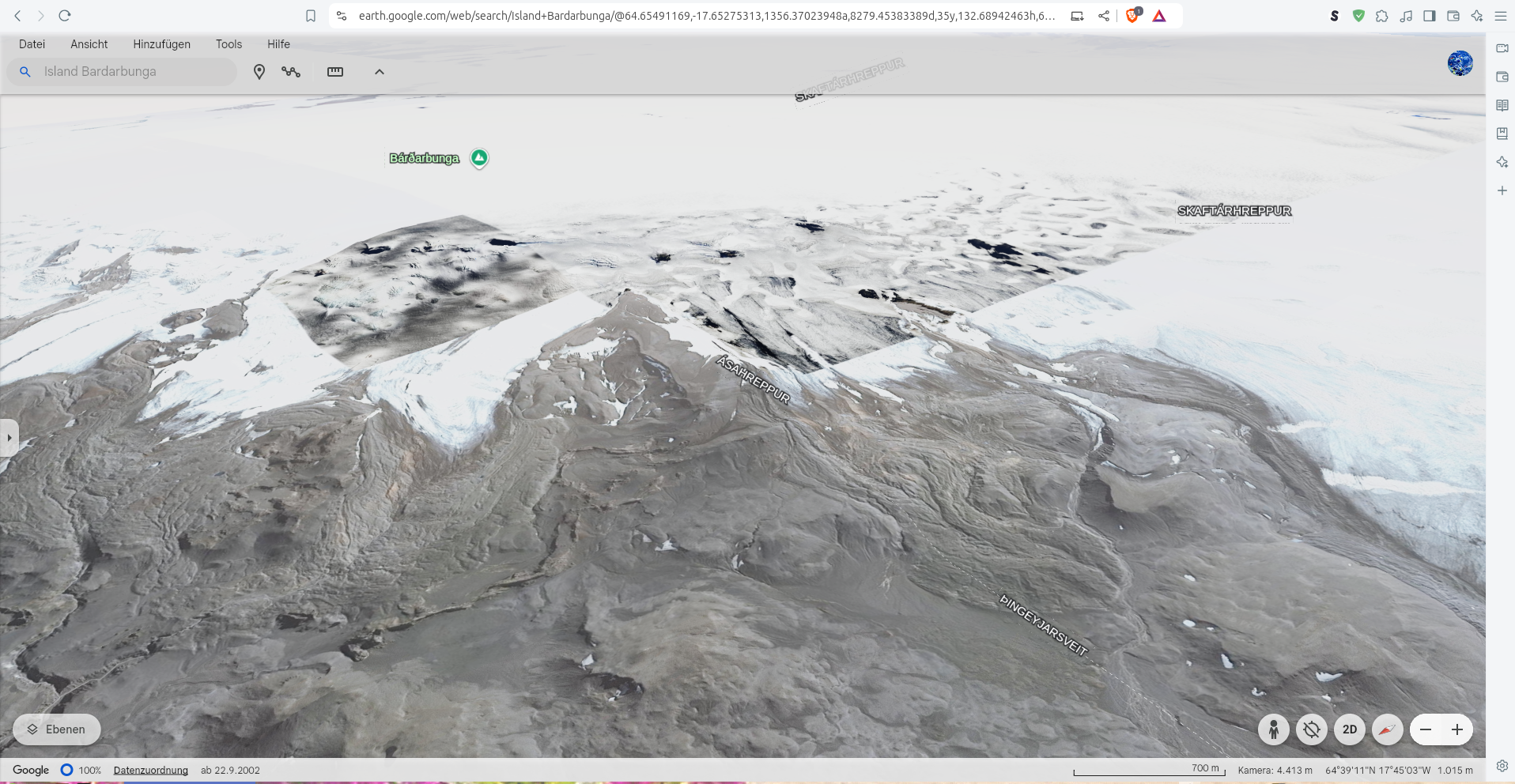The height and width of the screenshot is (784, 1515).
Task: Open the browser hamburger menu
Action: (1501, 16)
